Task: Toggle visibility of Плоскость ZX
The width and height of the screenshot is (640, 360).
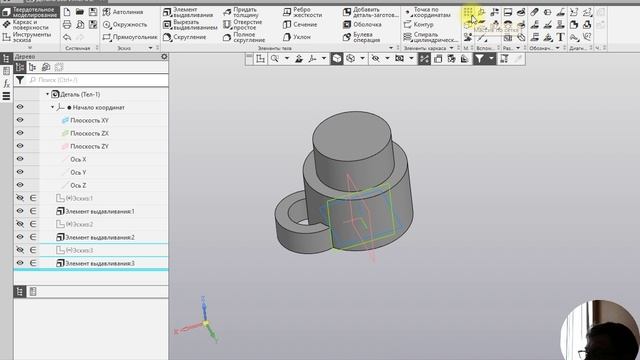Action: pos(20,133)
